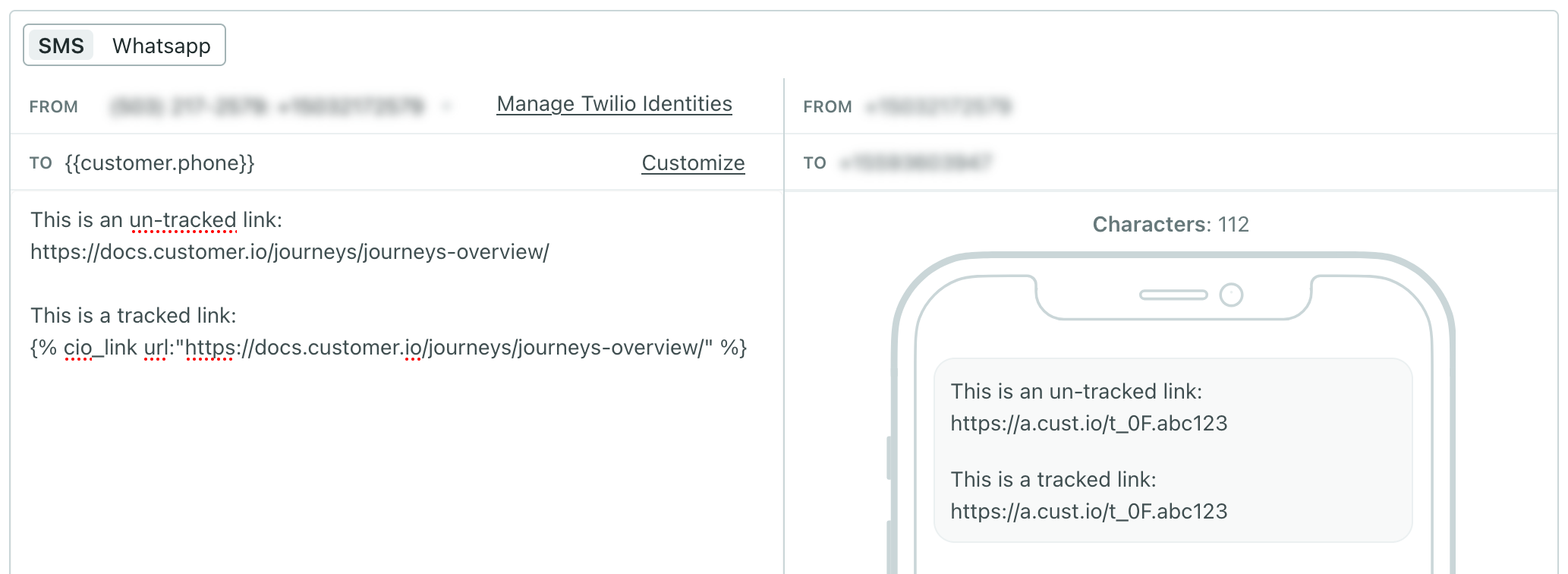1568x574 pixels.
Task: Click the un-tracked short link in preview
Action: click(1088, 424)
